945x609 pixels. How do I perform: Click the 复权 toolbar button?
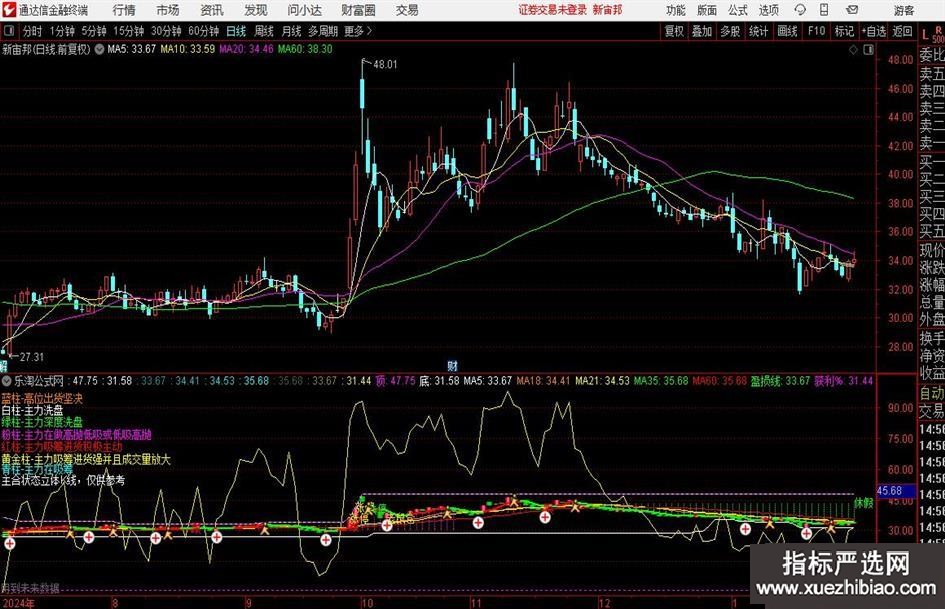coord(674,31)
